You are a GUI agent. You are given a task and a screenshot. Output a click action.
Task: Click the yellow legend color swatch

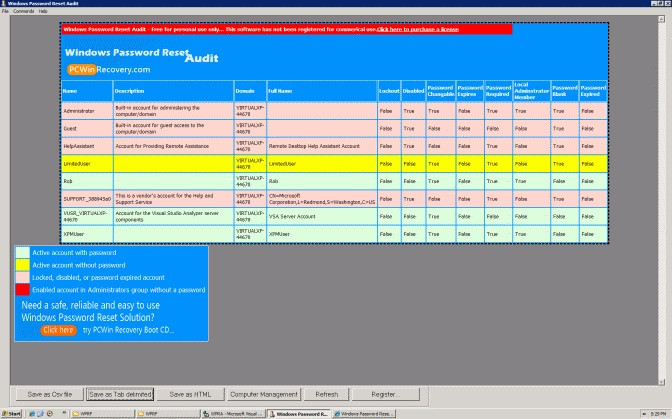[24, 265]
